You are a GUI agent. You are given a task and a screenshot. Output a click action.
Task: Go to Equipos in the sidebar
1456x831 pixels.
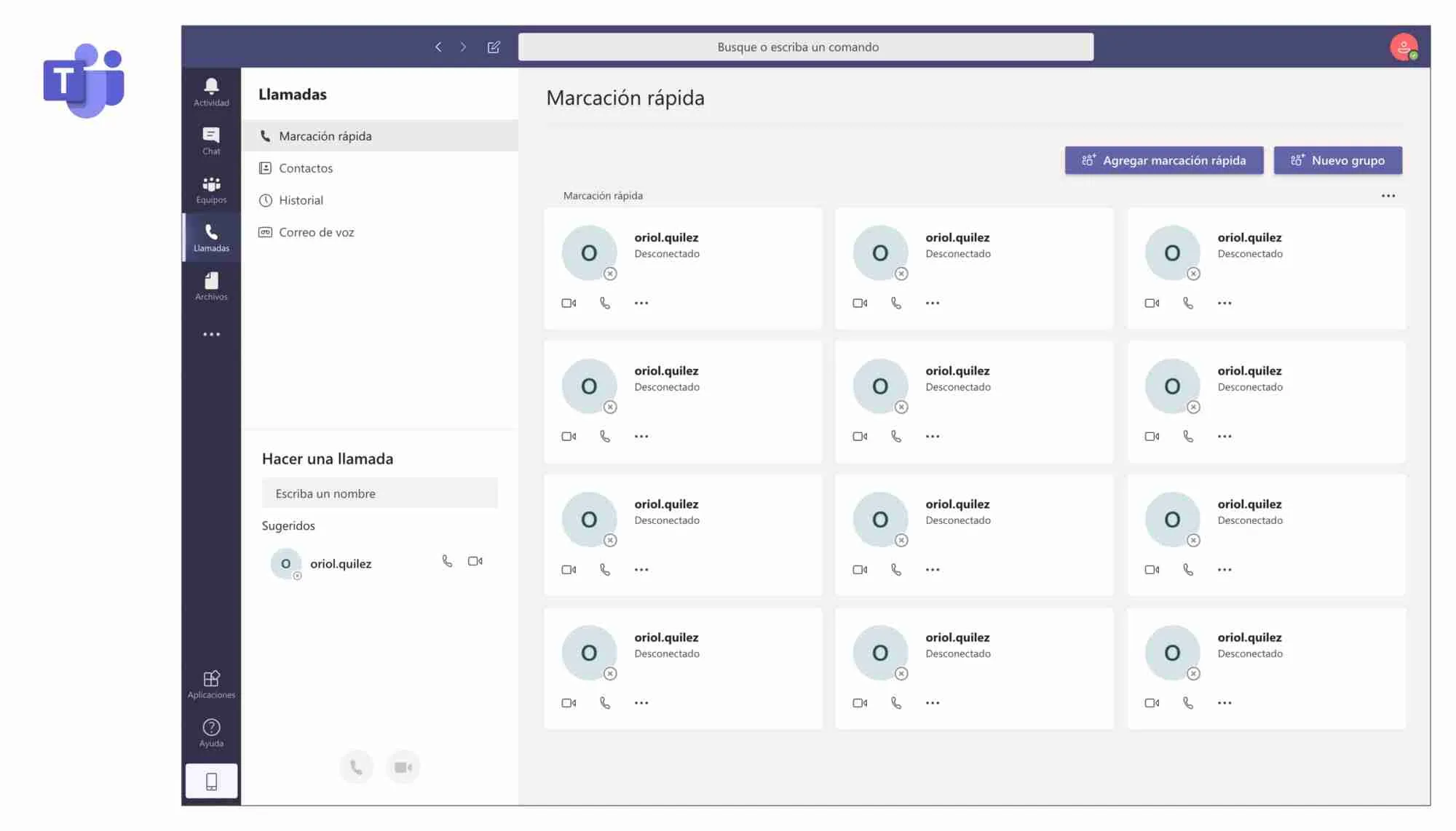(211, 190)
